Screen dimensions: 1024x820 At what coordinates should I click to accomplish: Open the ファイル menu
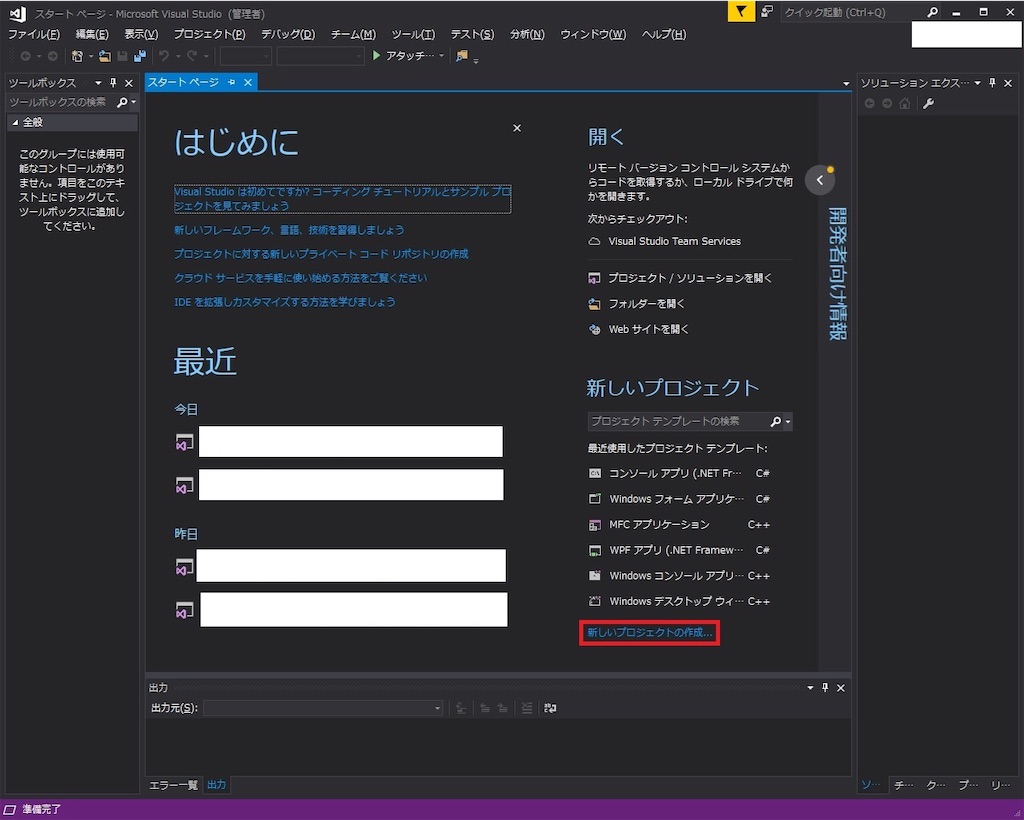[x=34, y=35]
